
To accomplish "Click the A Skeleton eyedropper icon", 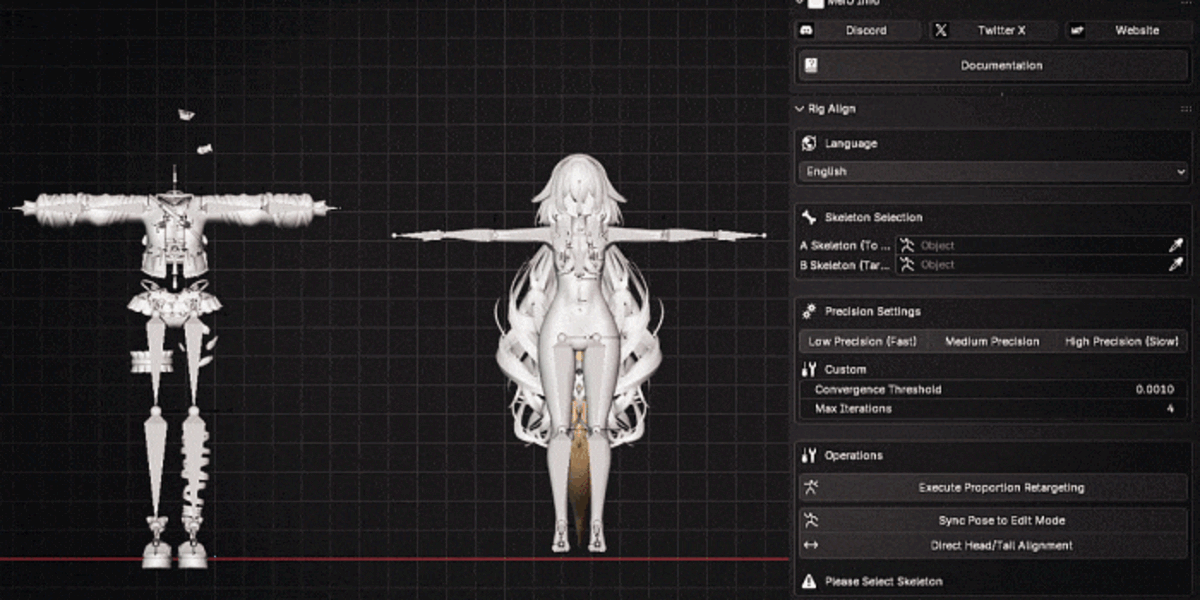I will (1177, 245).
